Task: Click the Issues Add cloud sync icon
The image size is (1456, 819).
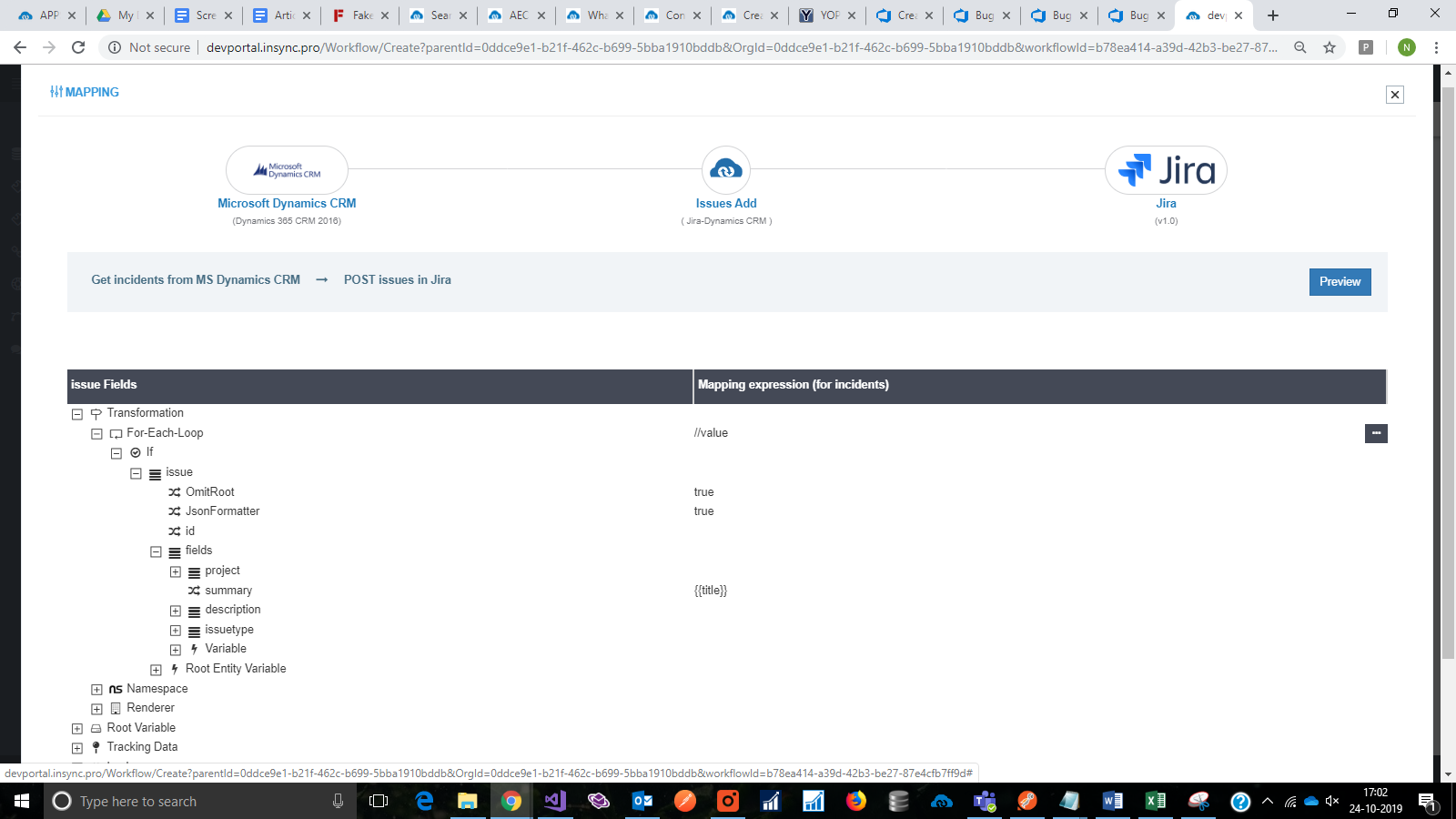Action: [x=726, y=169]
